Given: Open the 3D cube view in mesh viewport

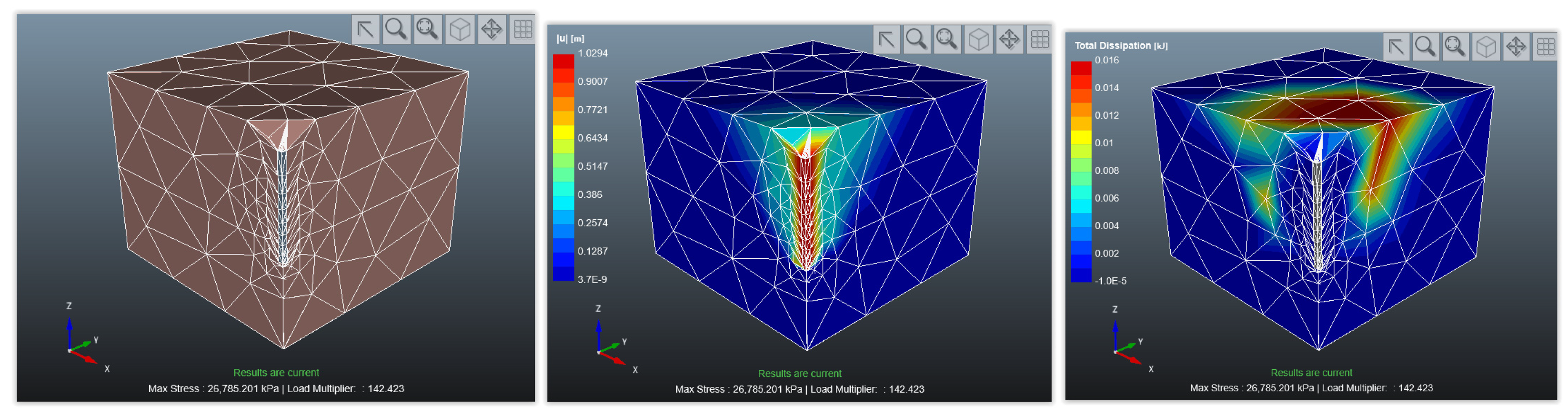Looking at the screenshot, I should coord(460,29).
